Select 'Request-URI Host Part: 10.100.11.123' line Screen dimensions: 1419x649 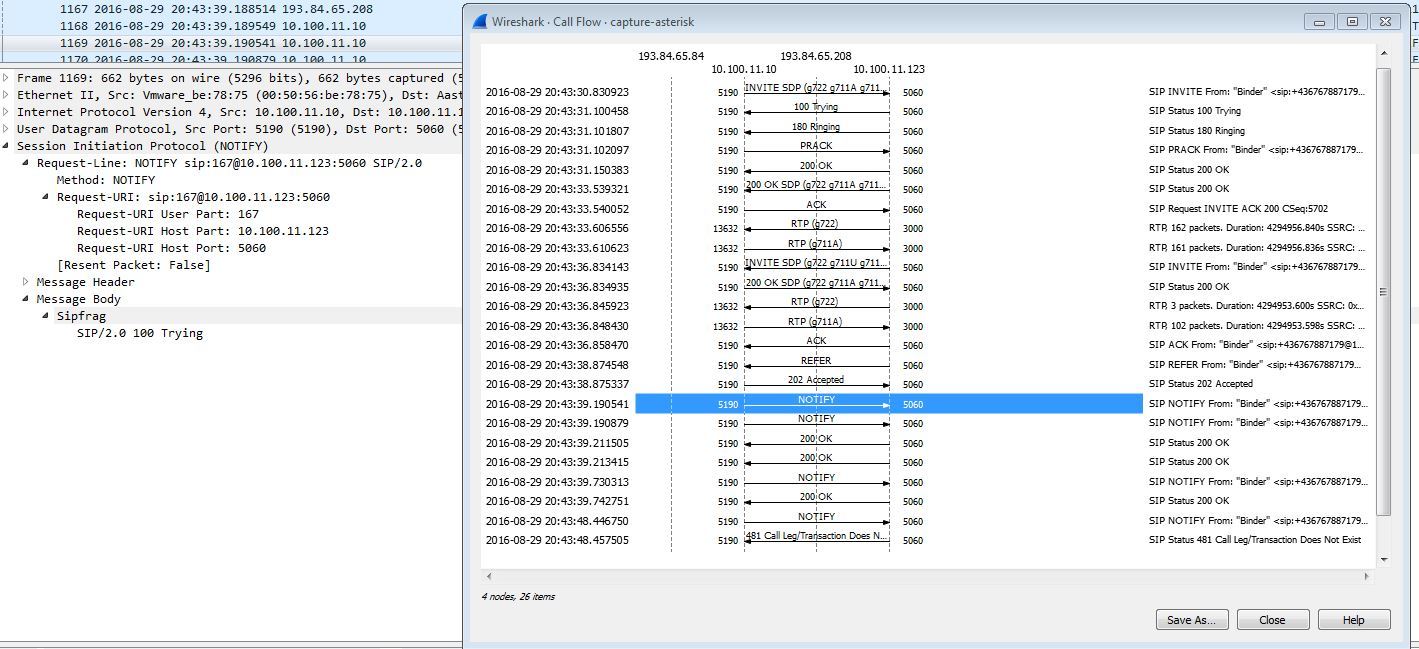[x=203, y=231]
